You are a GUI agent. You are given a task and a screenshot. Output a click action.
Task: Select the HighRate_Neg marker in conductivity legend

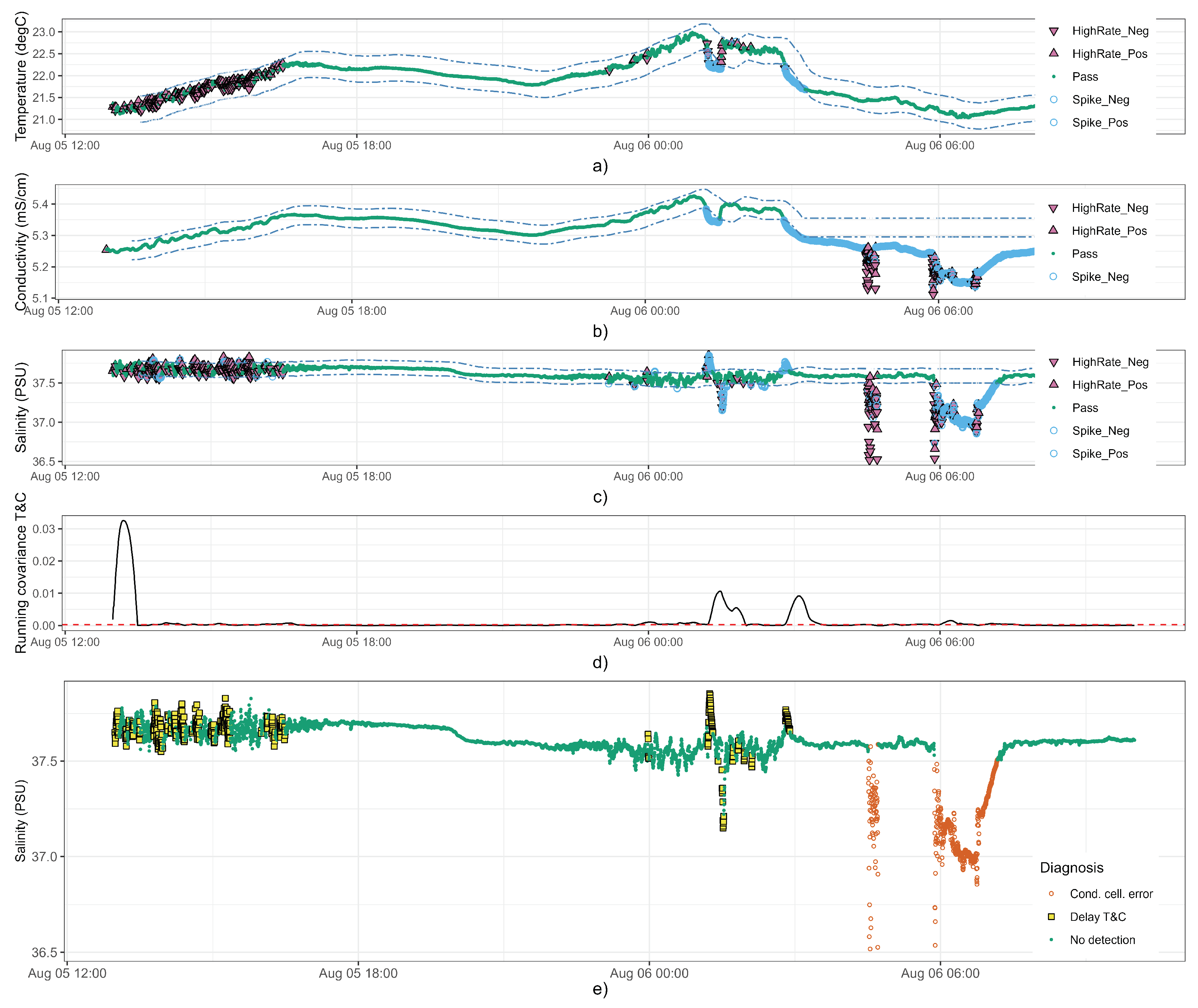[1053, 209]
